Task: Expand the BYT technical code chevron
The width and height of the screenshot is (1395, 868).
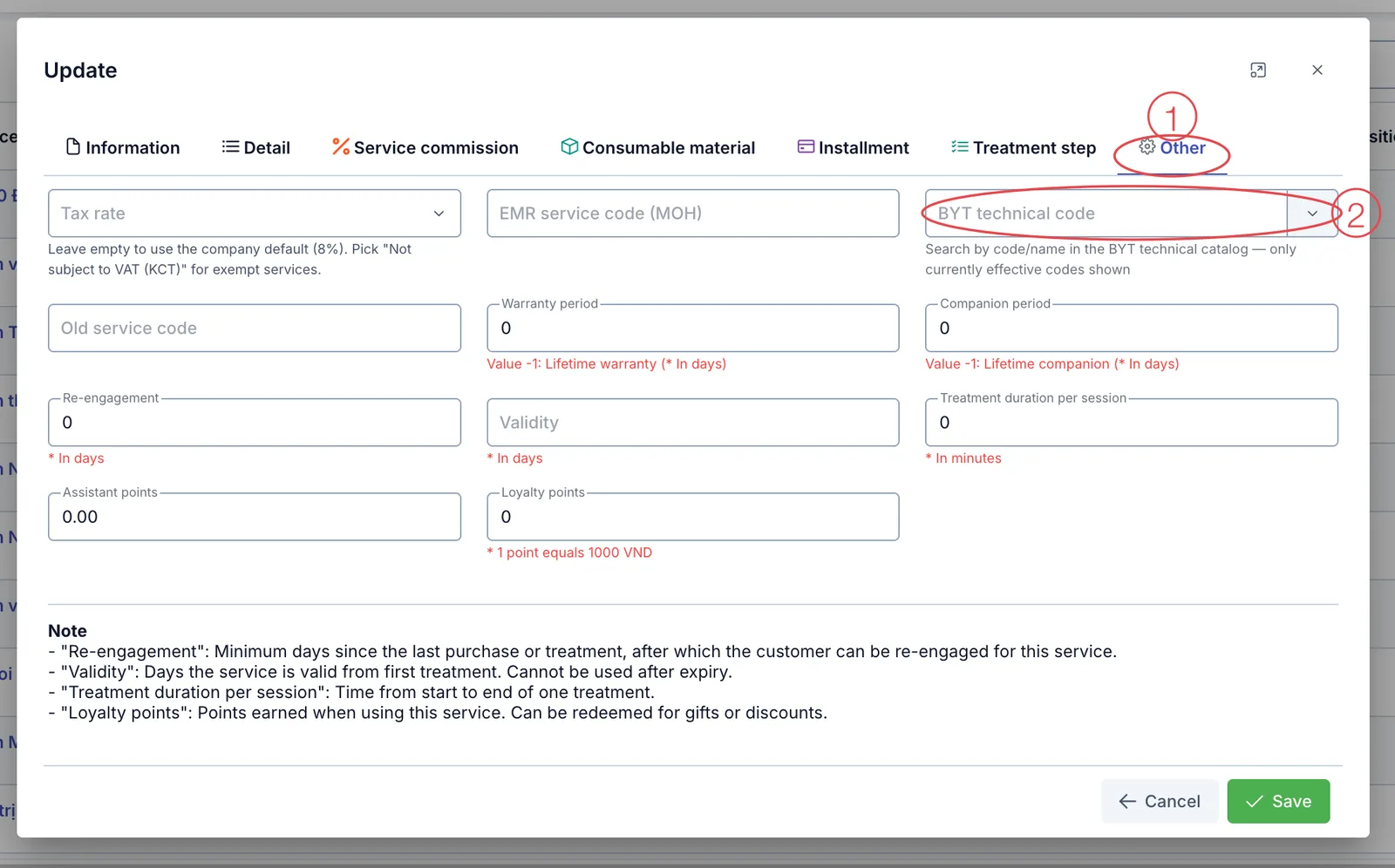Action: 1312,214
